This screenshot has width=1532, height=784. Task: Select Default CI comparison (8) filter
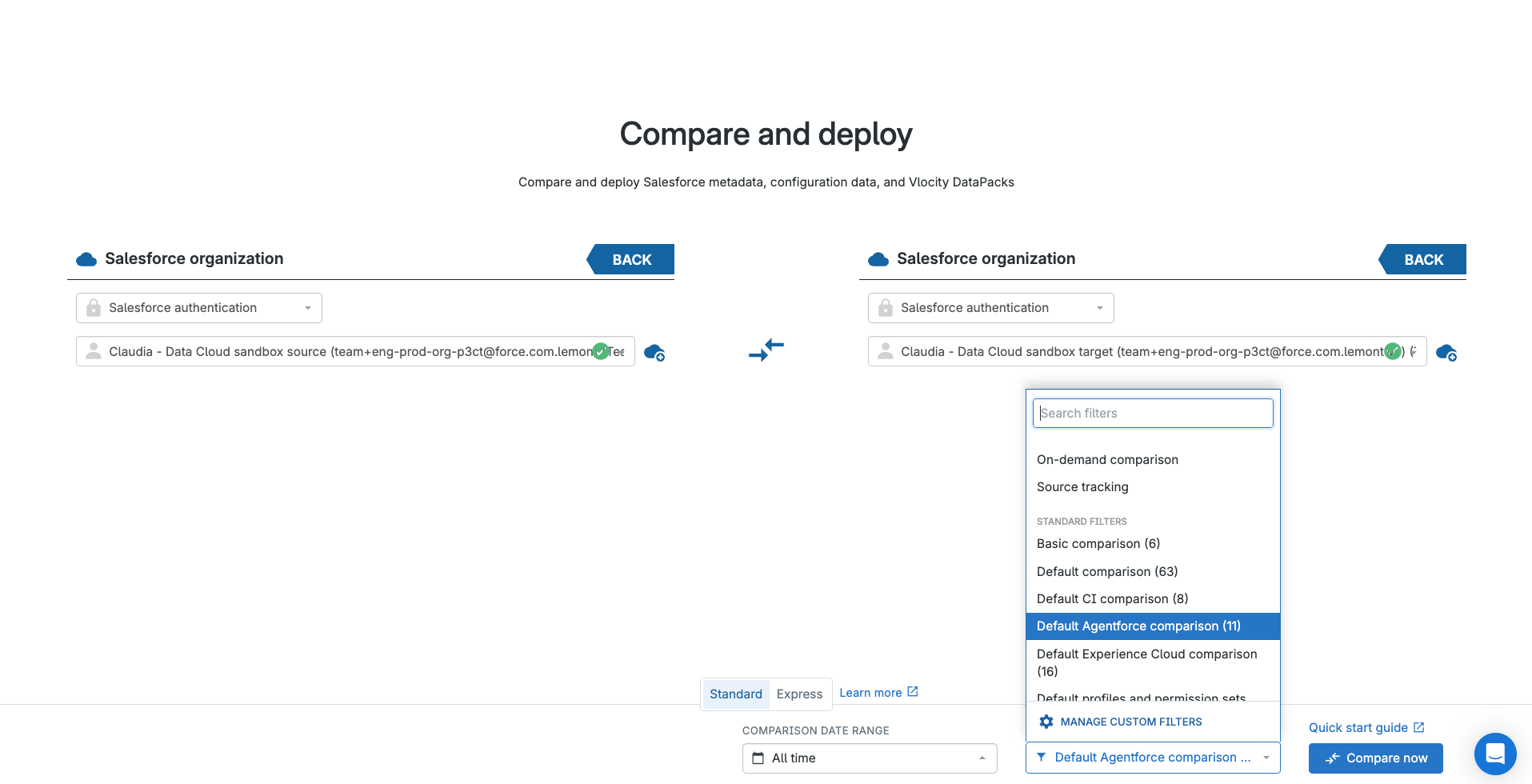tap(1153, 599)
